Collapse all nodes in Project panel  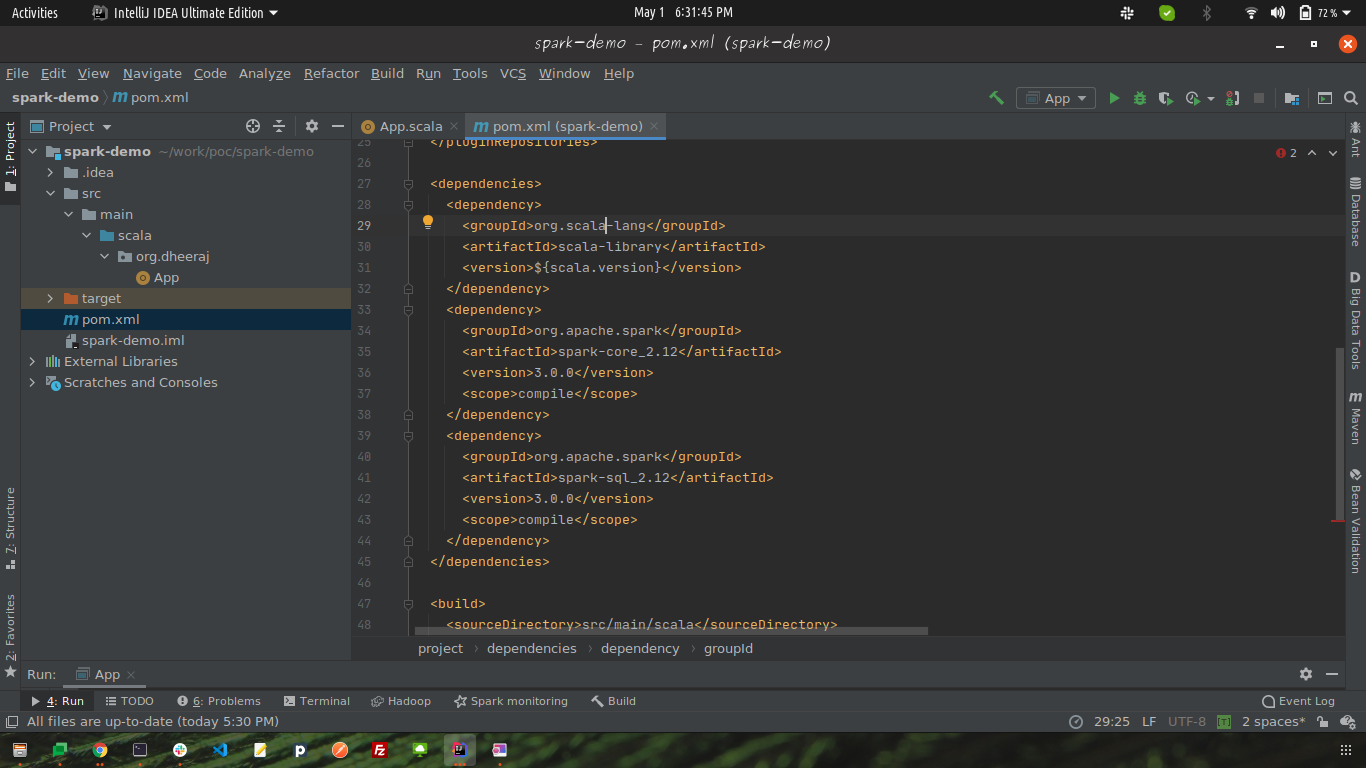(279, 126)
